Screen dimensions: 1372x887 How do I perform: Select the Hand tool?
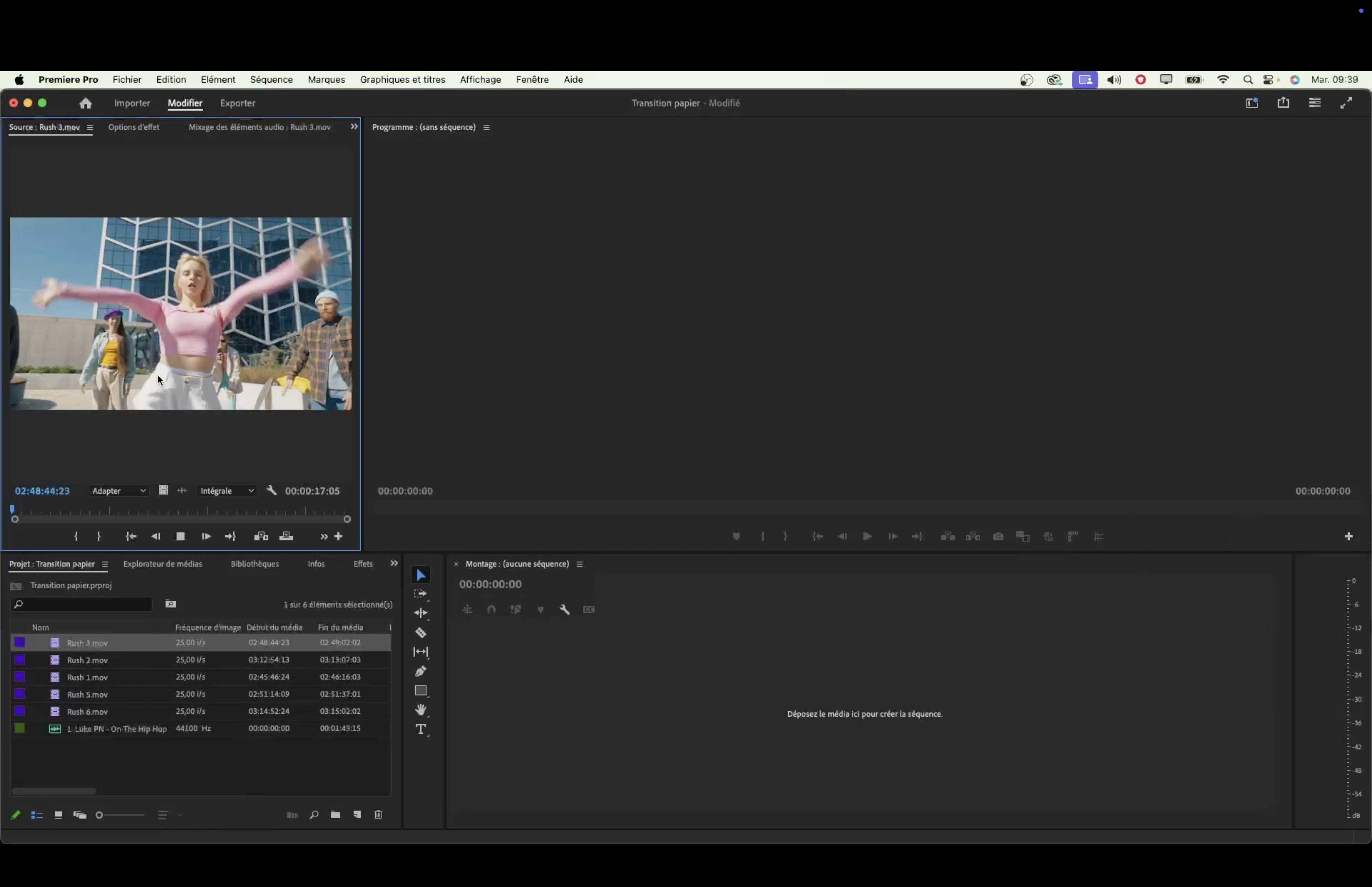click(421, 709)
